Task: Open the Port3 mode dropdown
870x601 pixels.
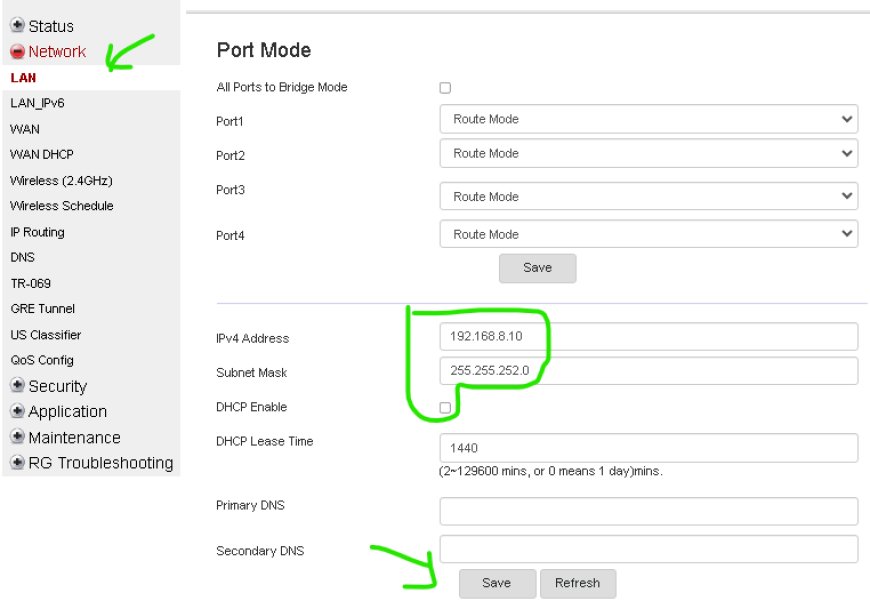Action: (649, 196)
